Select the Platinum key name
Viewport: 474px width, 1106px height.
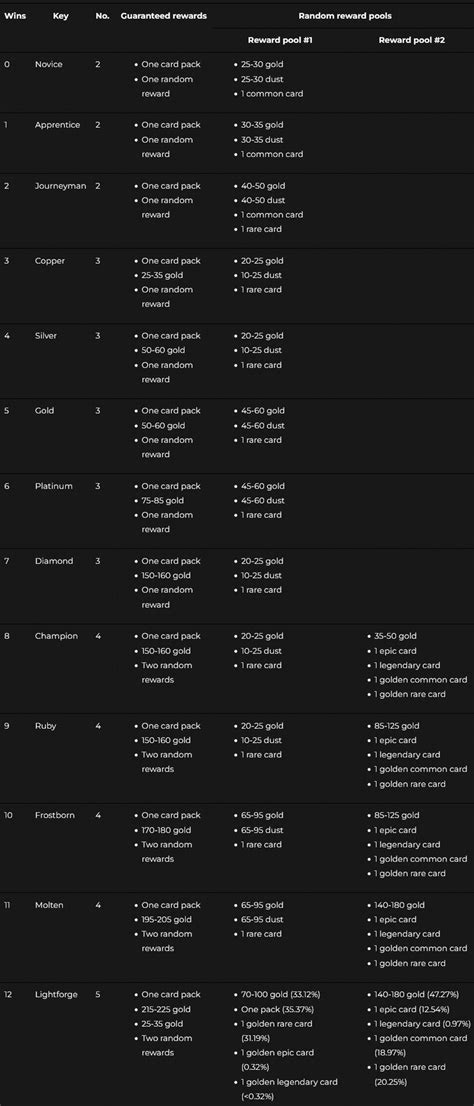(54, 486)
